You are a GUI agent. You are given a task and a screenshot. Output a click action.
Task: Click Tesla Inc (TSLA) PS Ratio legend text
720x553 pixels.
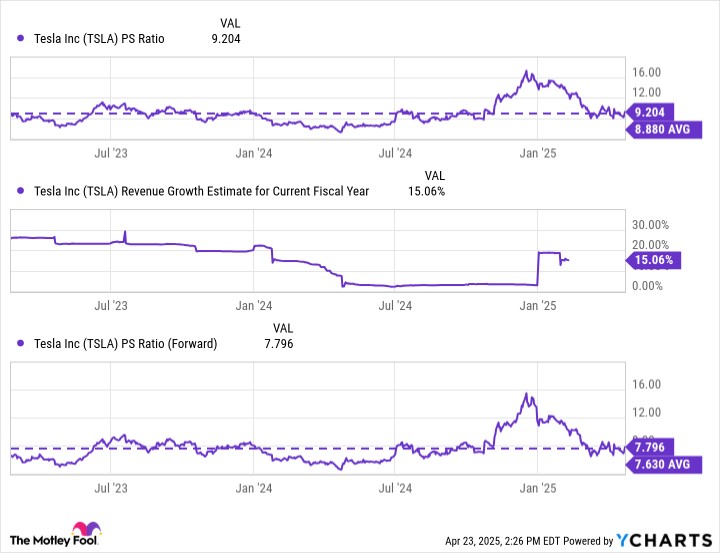(99, 39)
